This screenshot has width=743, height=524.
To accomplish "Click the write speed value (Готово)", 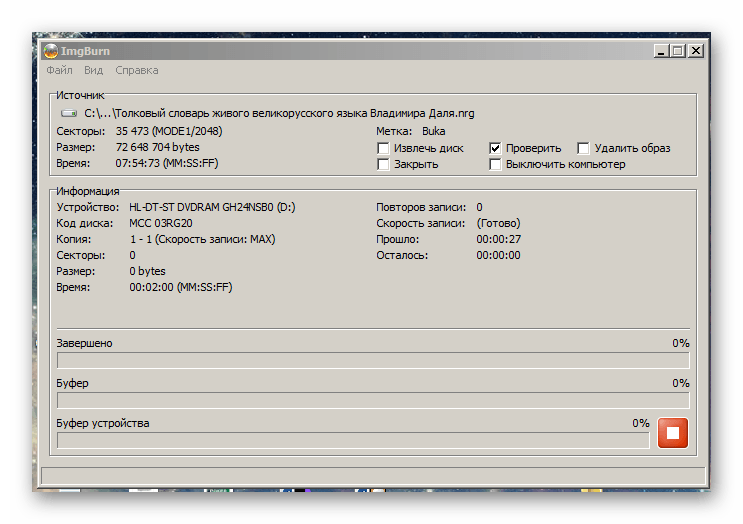I will [x=498, y=223].
